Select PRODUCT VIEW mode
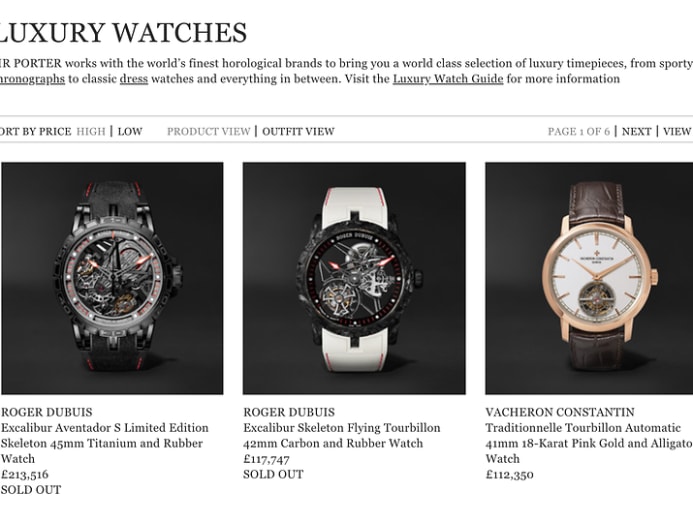Viewport: 693px width, 523px height. (x=209, y=131)
